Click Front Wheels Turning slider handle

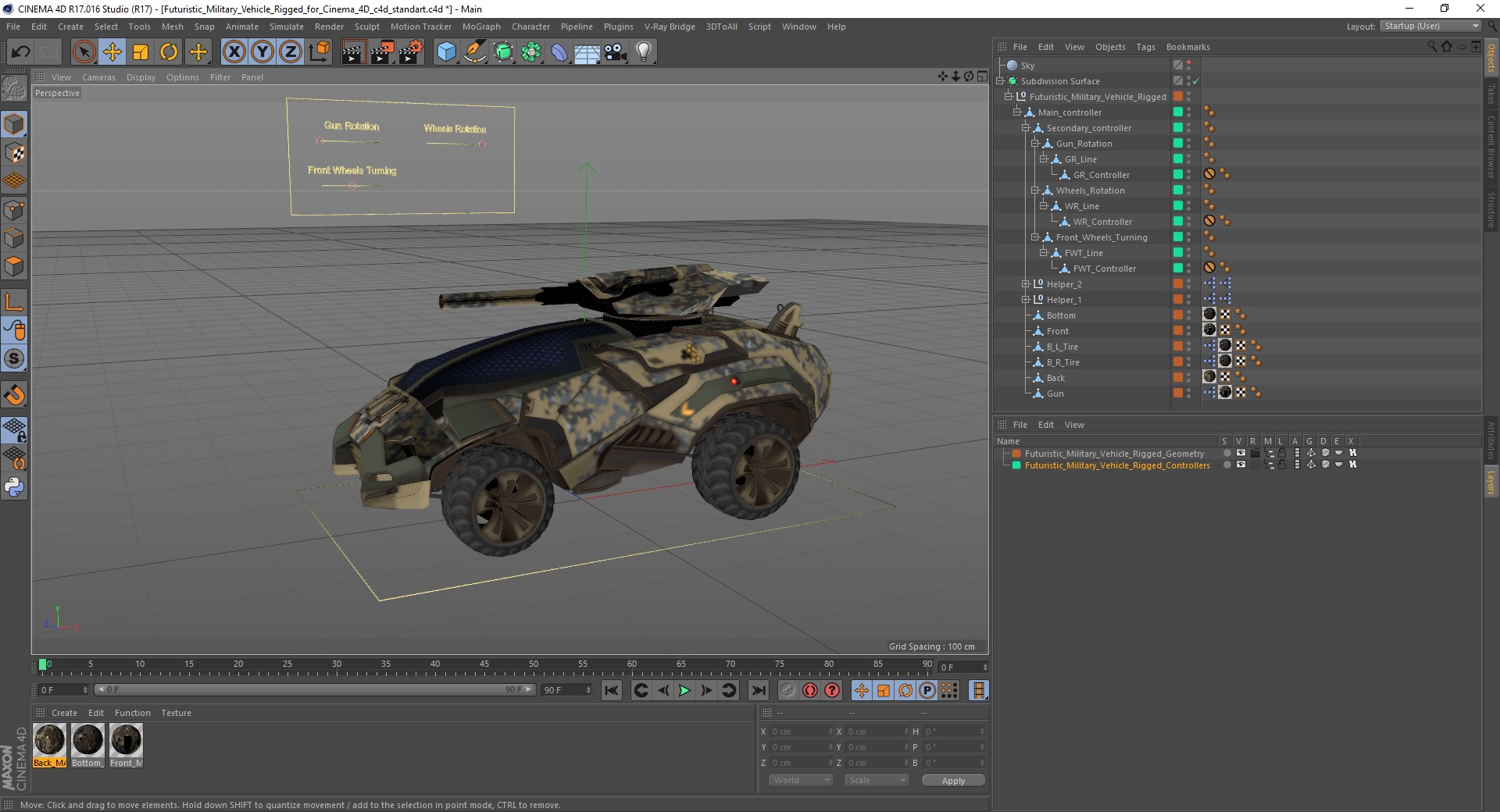coord(352,186)
